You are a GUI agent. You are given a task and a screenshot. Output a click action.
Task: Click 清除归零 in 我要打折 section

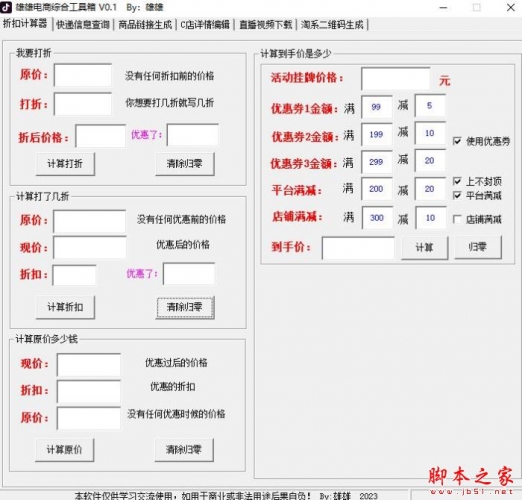(185, 164)
